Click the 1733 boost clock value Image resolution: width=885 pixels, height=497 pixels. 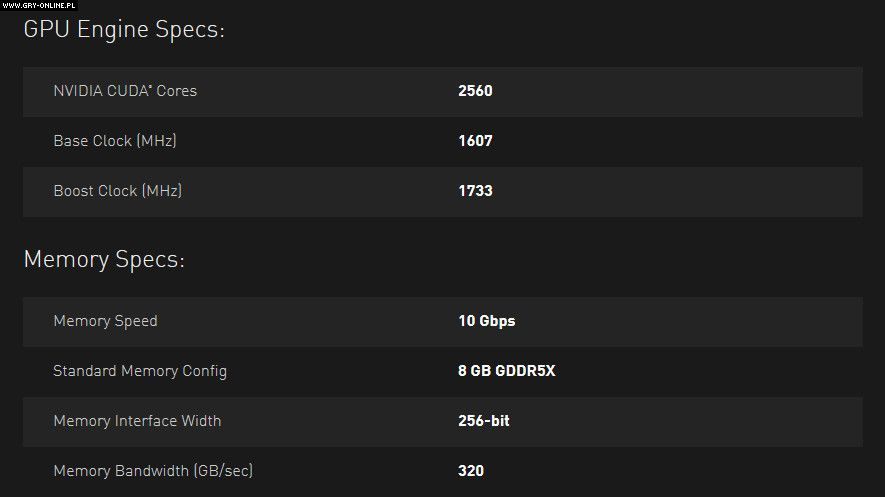coord(475,191)
